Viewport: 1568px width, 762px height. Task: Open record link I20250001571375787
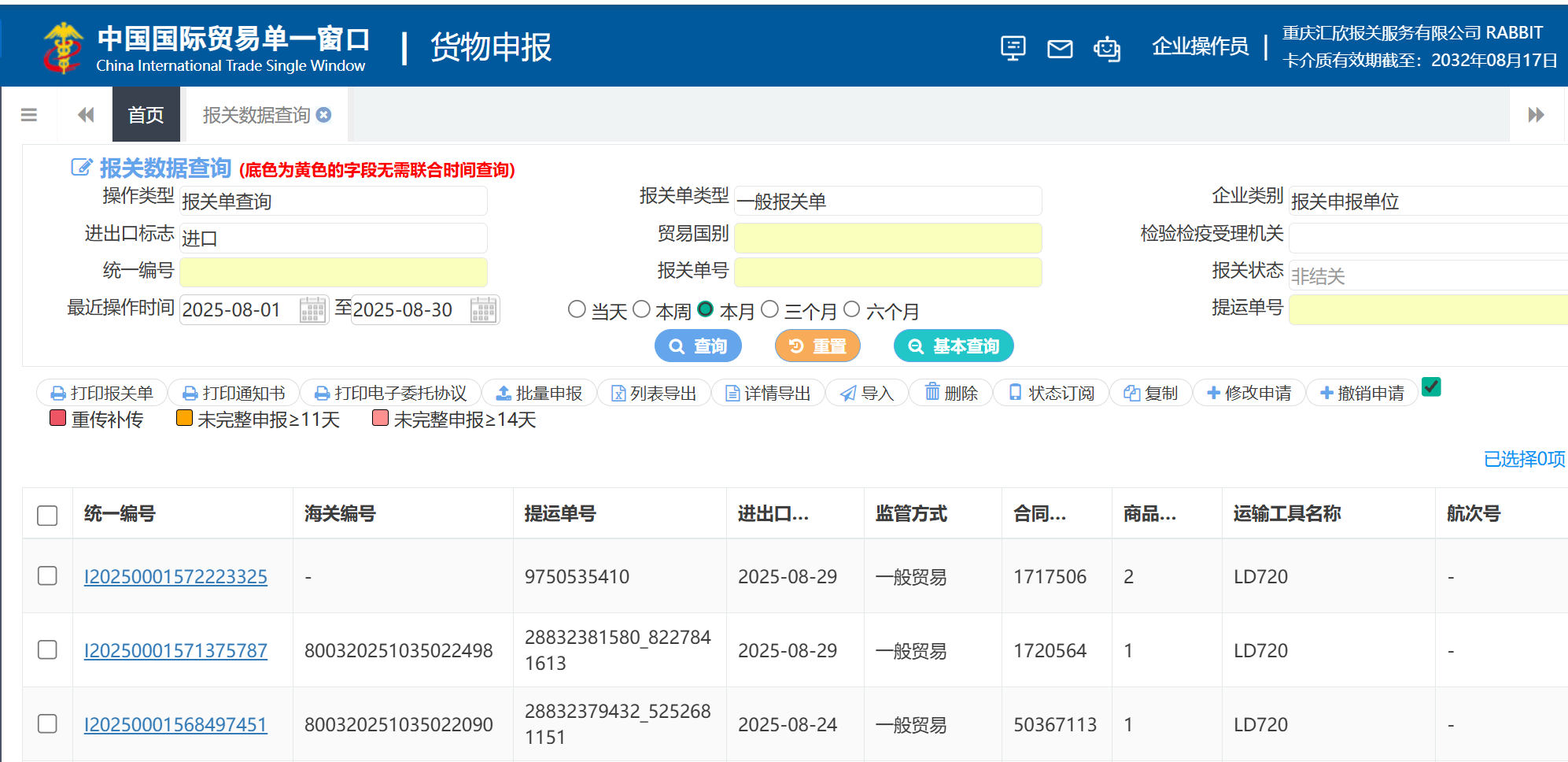pos(175,651)
